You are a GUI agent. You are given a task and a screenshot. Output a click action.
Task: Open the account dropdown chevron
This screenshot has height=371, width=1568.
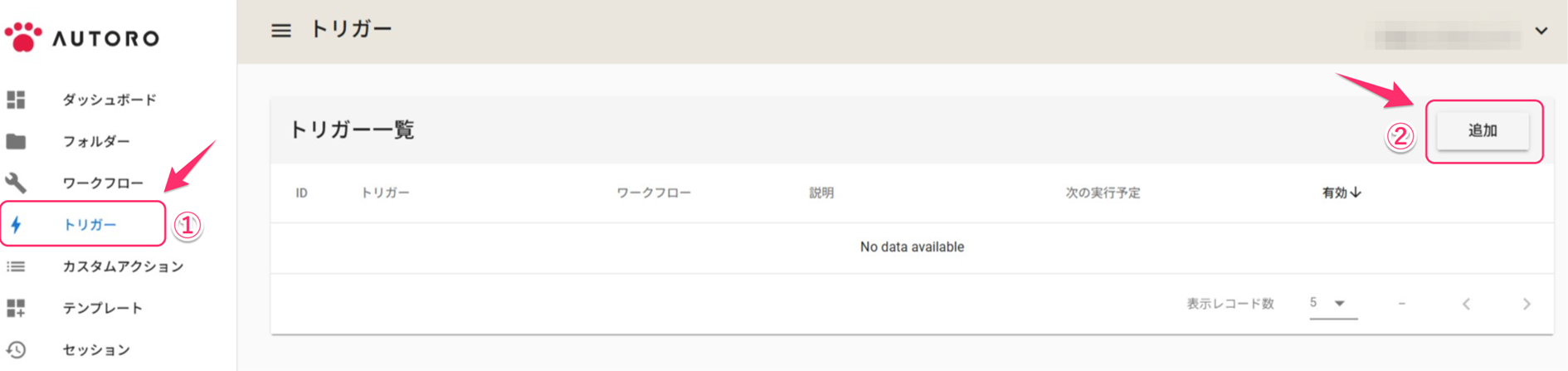point(1541,31)
